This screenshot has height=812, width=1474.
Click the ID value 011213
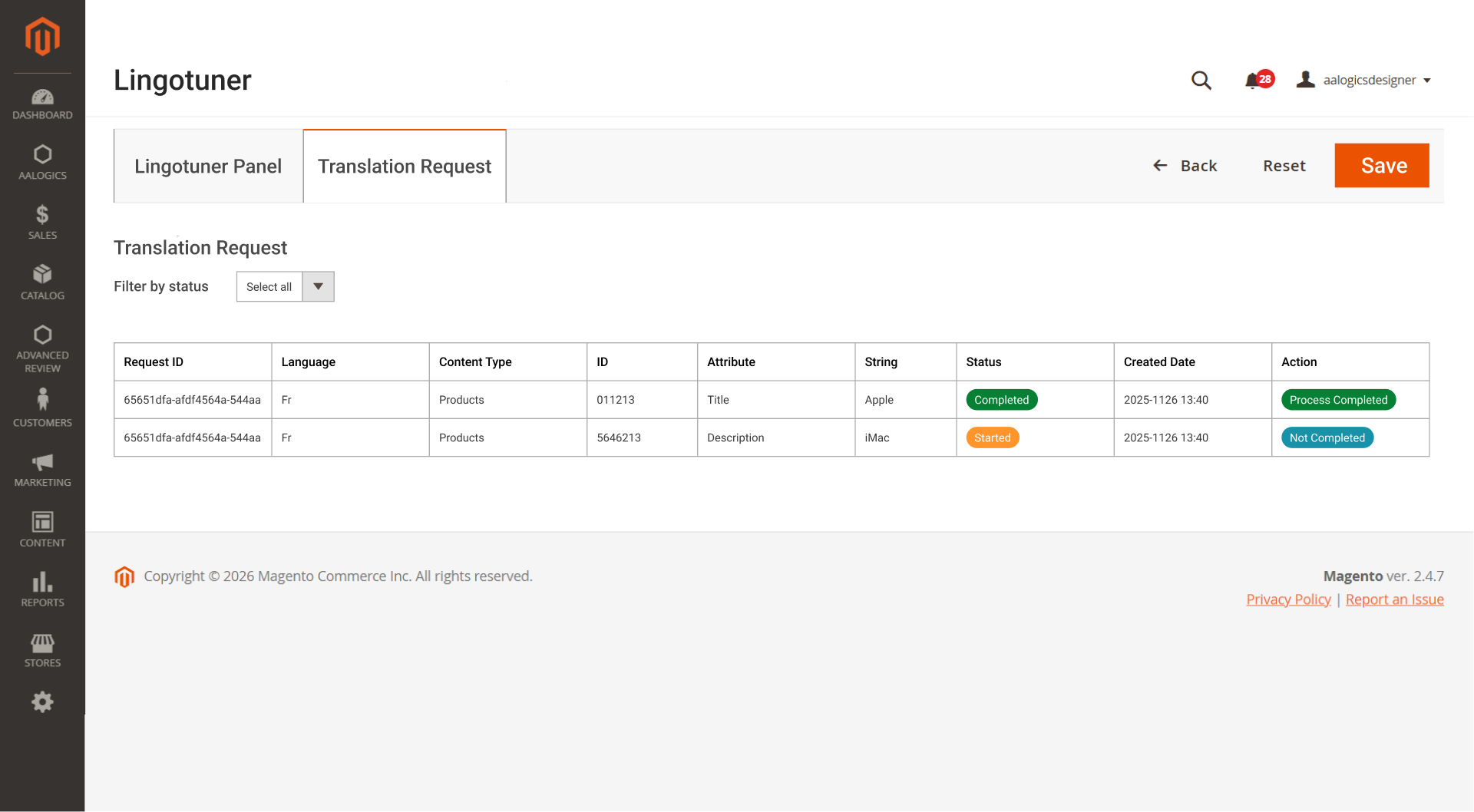616,400
